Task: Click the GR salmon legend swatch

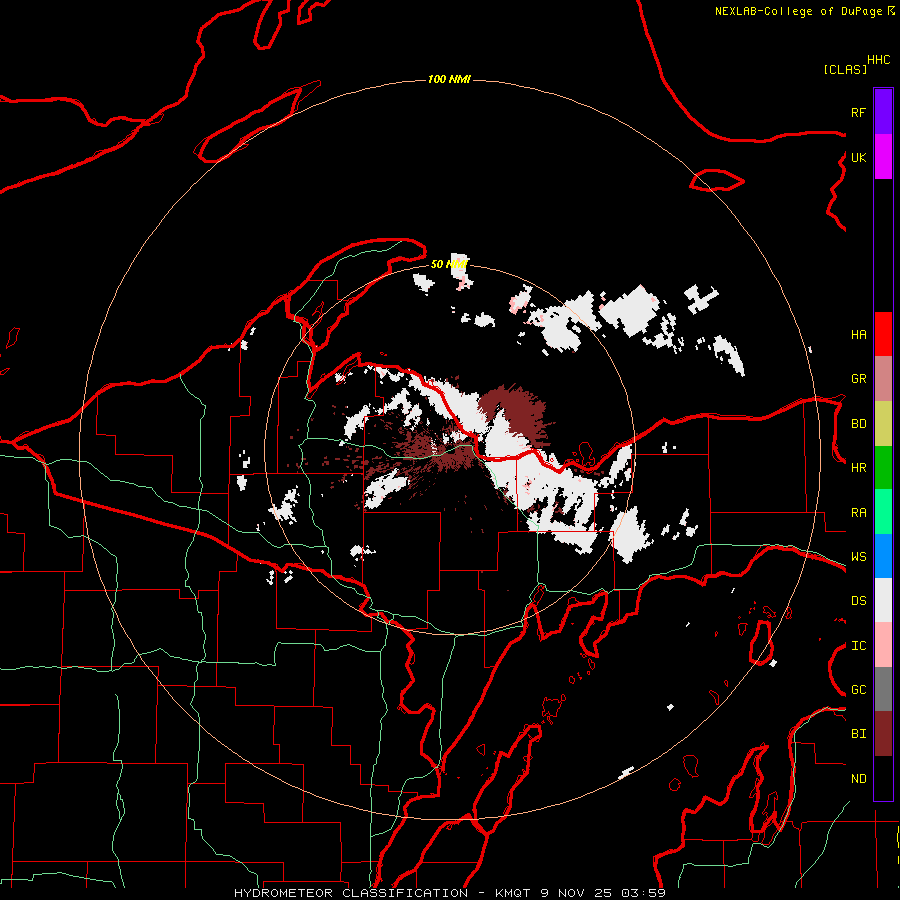Action: coord(883,379)
